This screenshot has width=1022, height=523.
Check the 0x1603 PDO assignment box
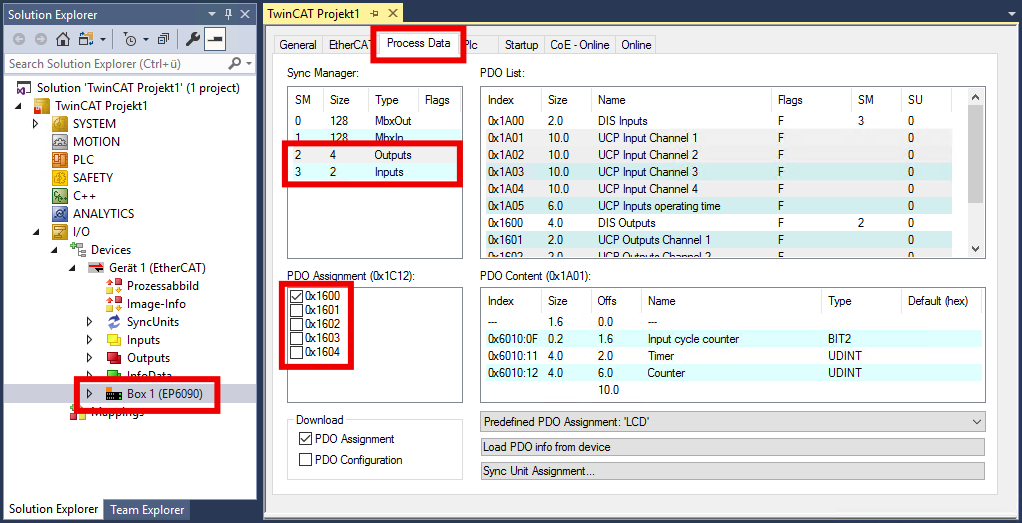[x=296, y=338]
